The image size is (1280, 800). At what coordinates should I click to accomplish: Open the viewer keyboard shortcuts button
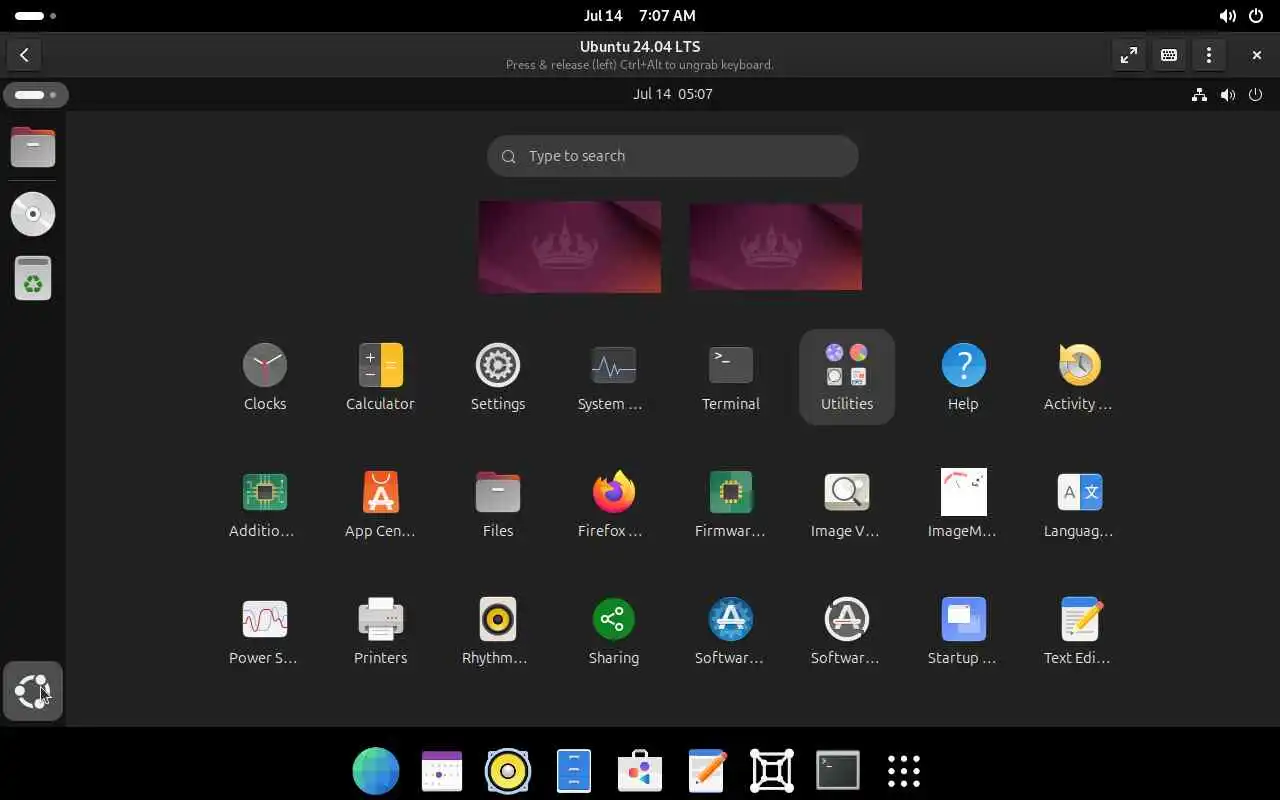click(1169, 55)
